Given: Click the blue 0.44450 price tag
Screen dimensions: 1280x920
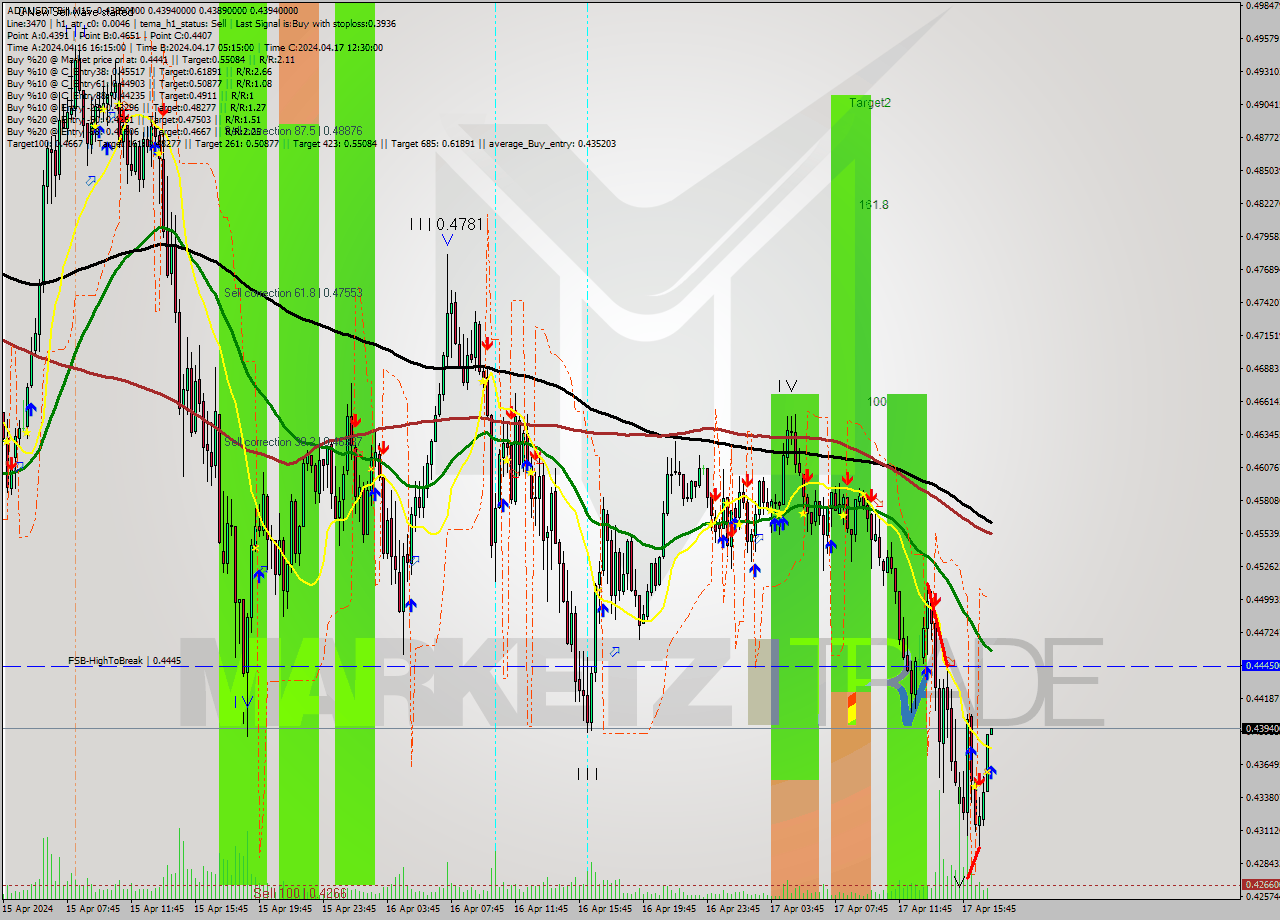Looking at the screenshot, I should [x=1260, y=665].
